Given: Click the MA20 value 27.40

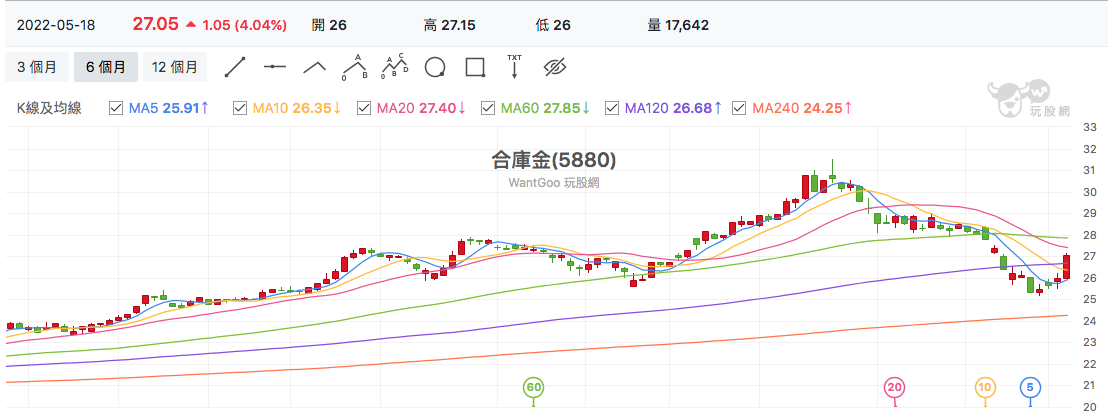Looking at the screenshot, I should coord(438,109).
